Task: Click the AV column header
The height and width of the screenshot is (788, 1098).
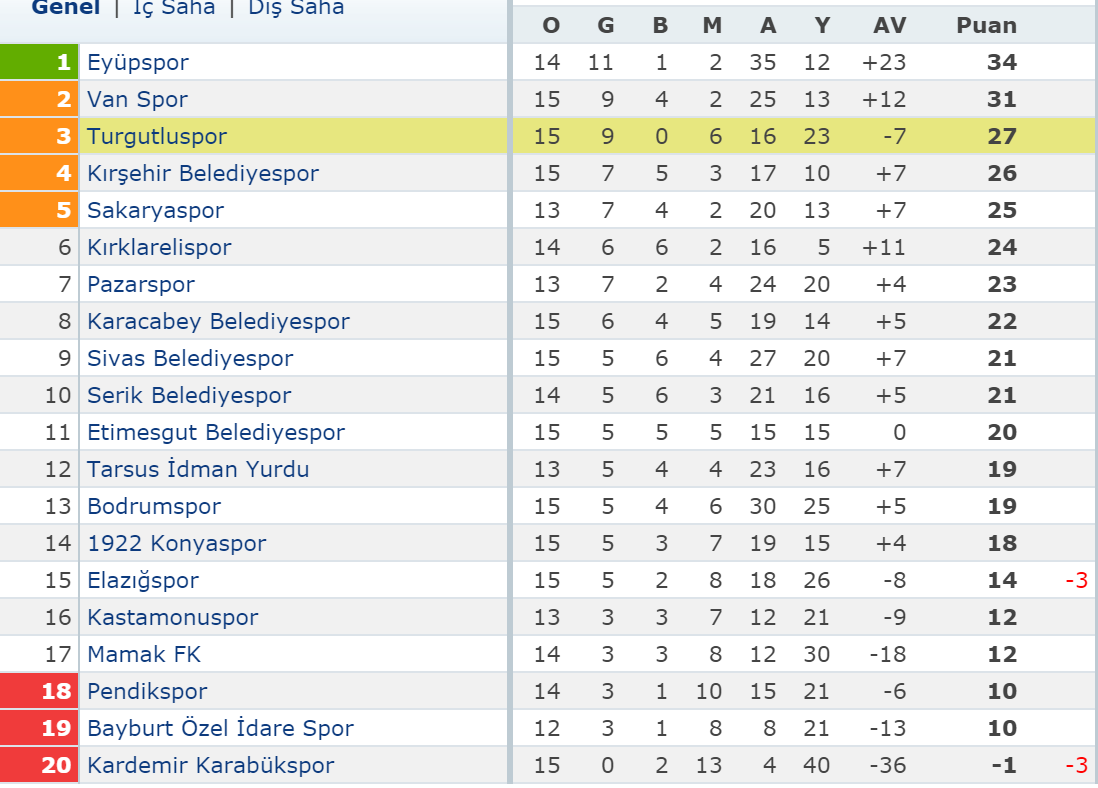Action: (889, 26)
